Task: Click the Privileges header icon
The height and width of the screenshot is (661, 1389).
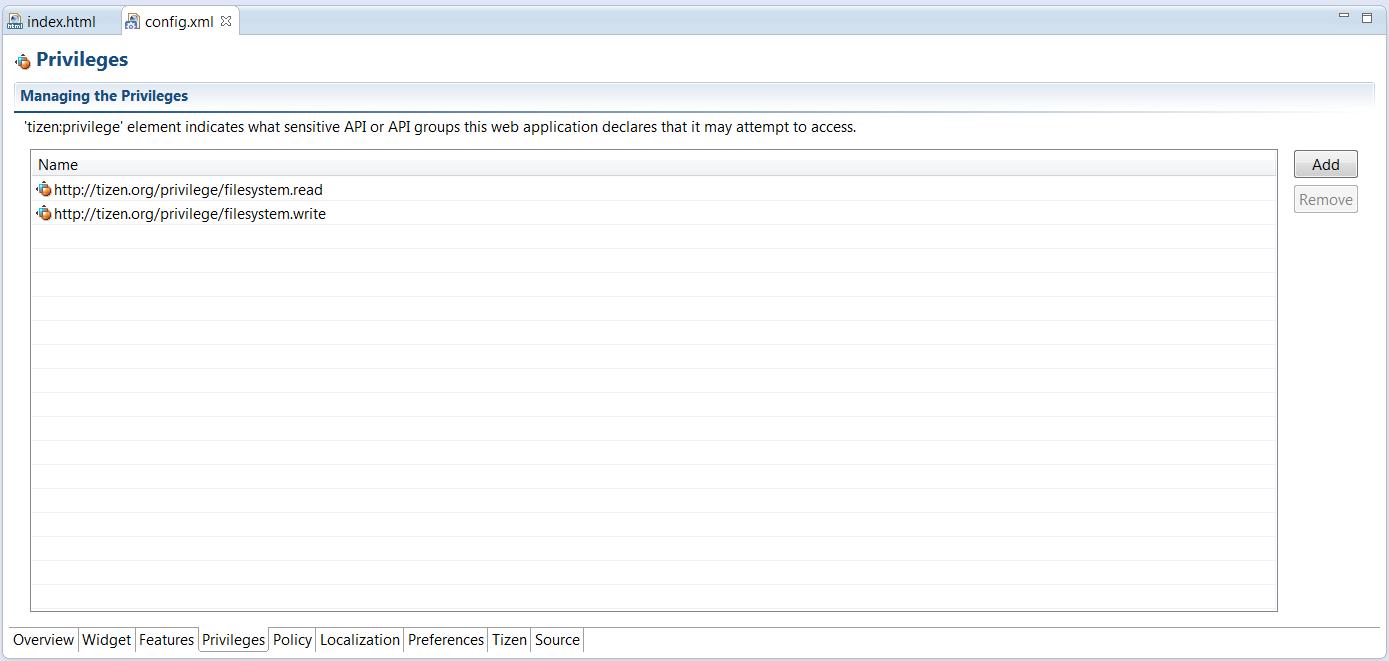Action: pyautogui.click(x=23, y=61)
